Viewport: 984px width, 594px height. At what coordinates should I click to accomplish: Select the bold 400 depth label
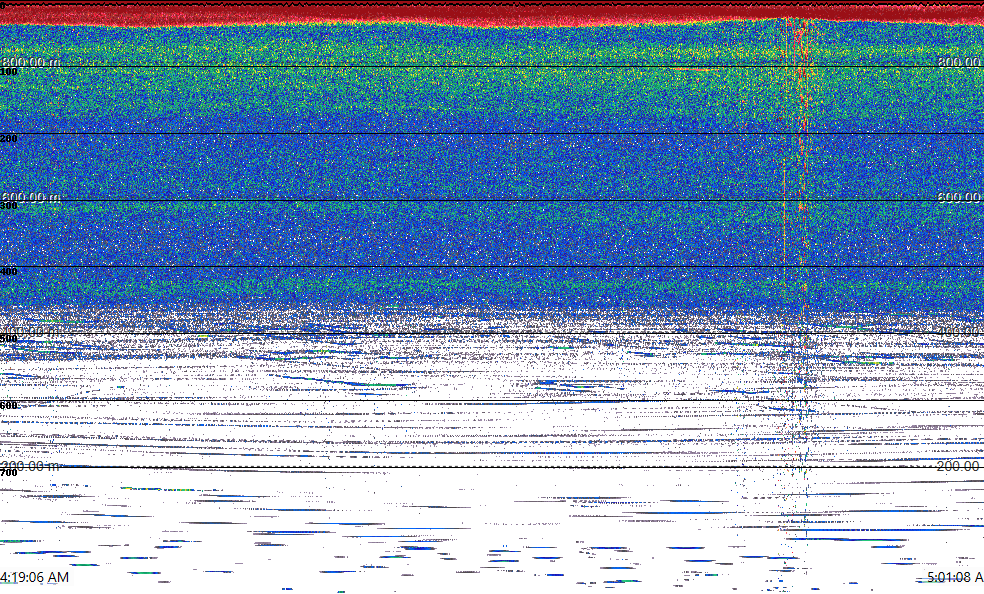(x=9, y=272)
